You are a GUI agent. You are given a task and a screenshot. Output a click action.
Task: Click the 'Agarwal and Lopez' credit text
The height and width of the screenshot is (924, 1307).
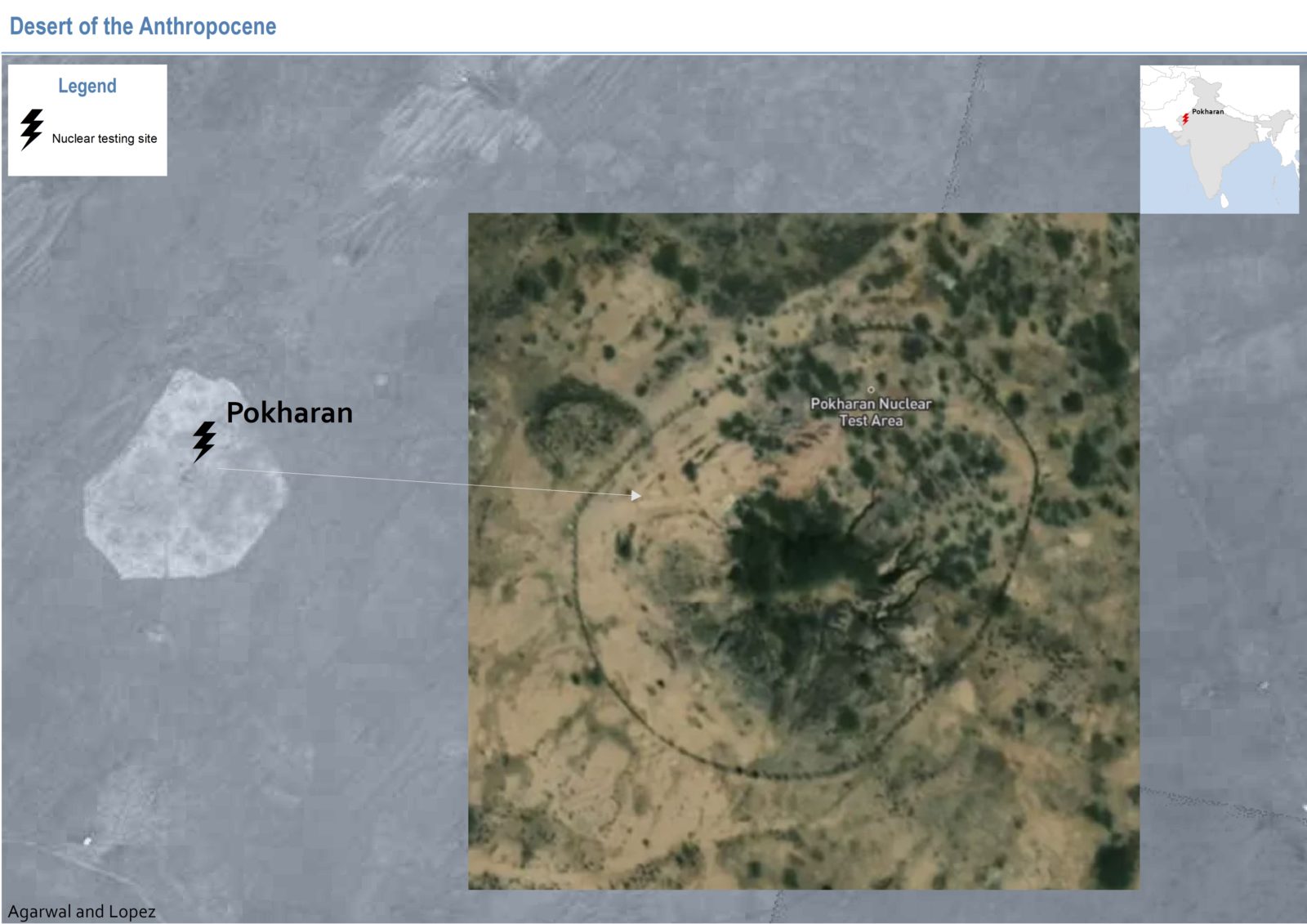tap(82, 911)
